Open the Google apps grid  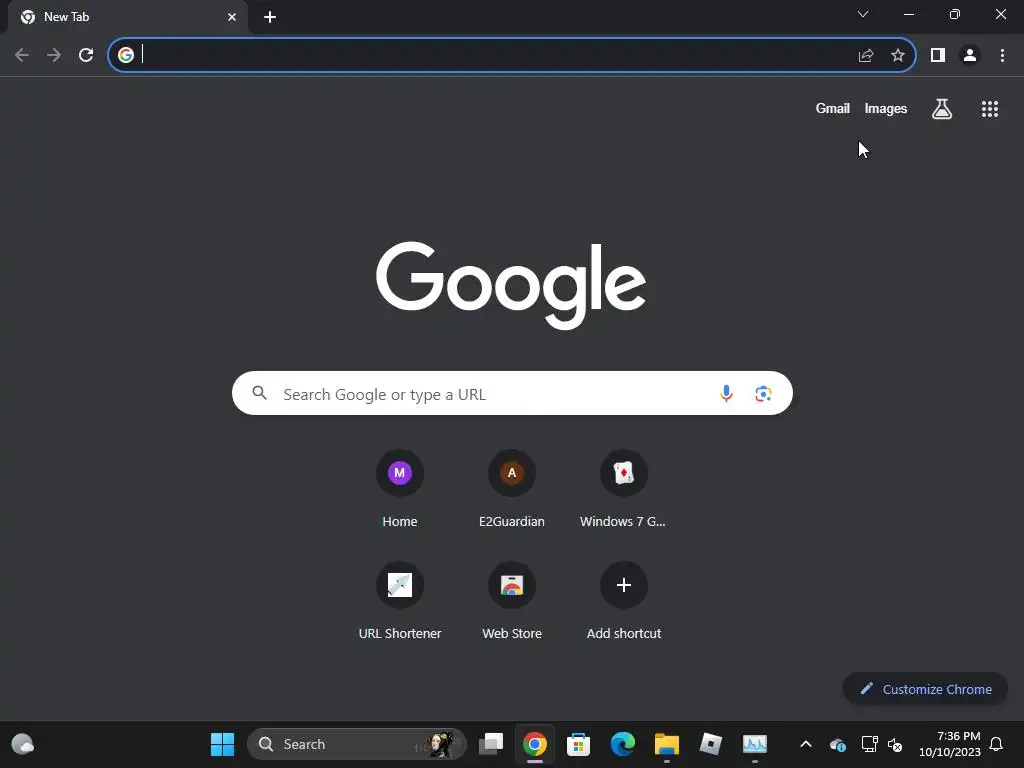pyautogui.click(x=990, y=109)
